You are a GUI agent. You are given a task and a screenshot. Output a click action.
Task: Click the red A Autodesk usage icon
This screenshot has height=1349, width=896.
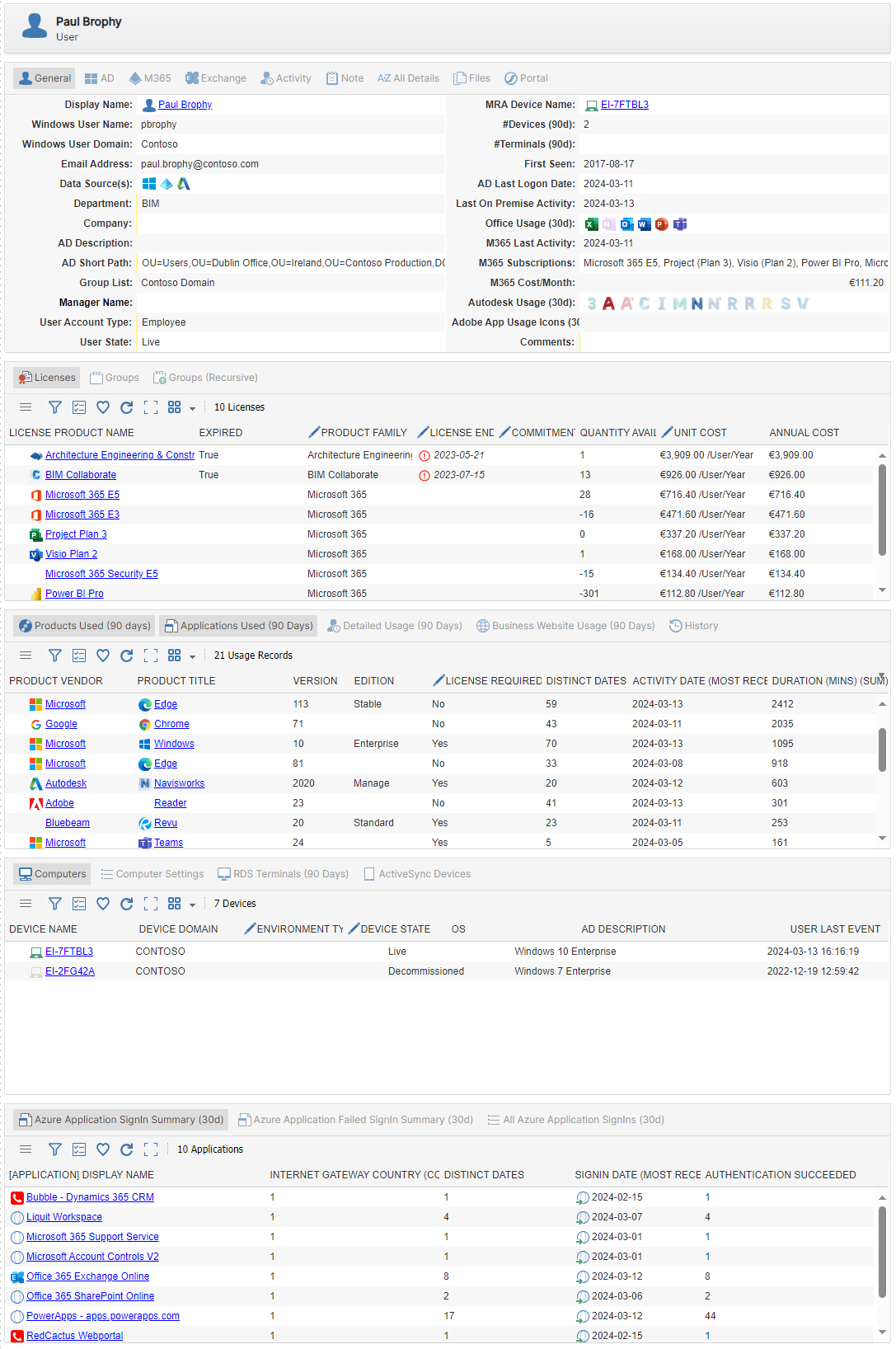pos(608,303)
